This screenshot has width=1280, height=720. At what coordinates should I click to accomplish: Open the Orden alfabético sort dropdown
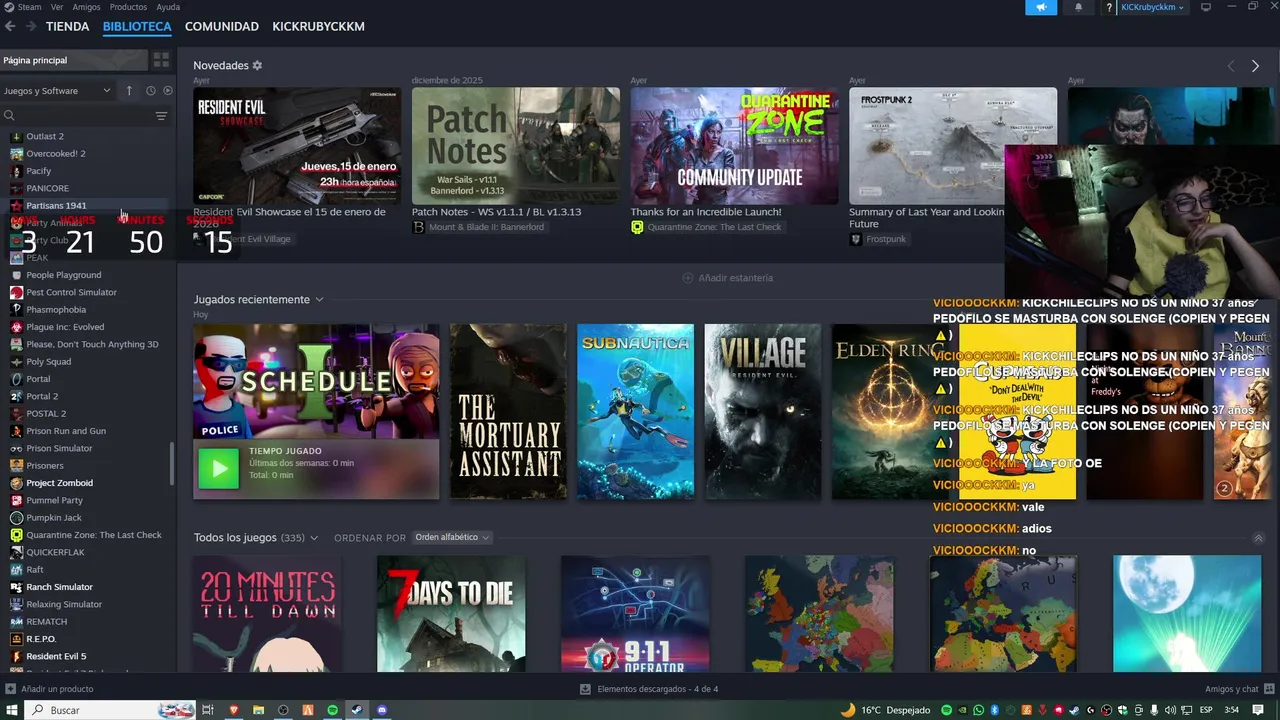click(452, 537)
